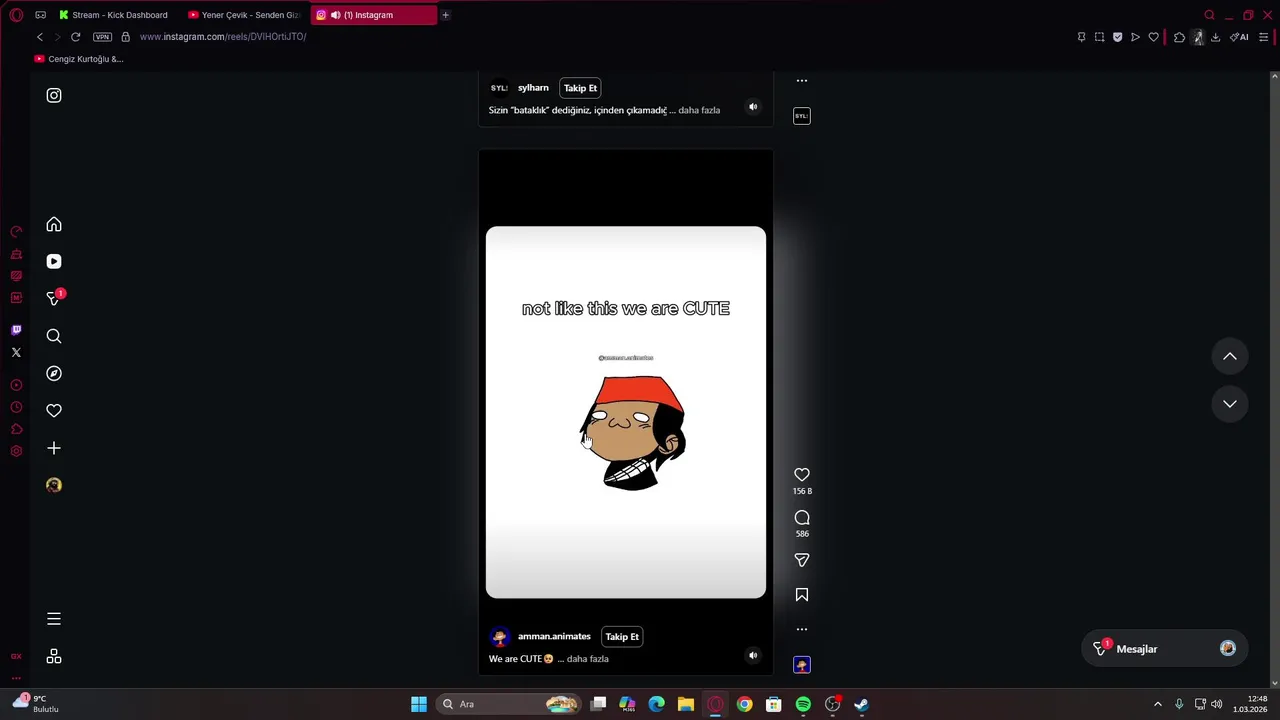Image resolution: width=1280 pixels, height=720 pixels.
Task: Open ad blocker shield icon
Action: click(1117, 37)
